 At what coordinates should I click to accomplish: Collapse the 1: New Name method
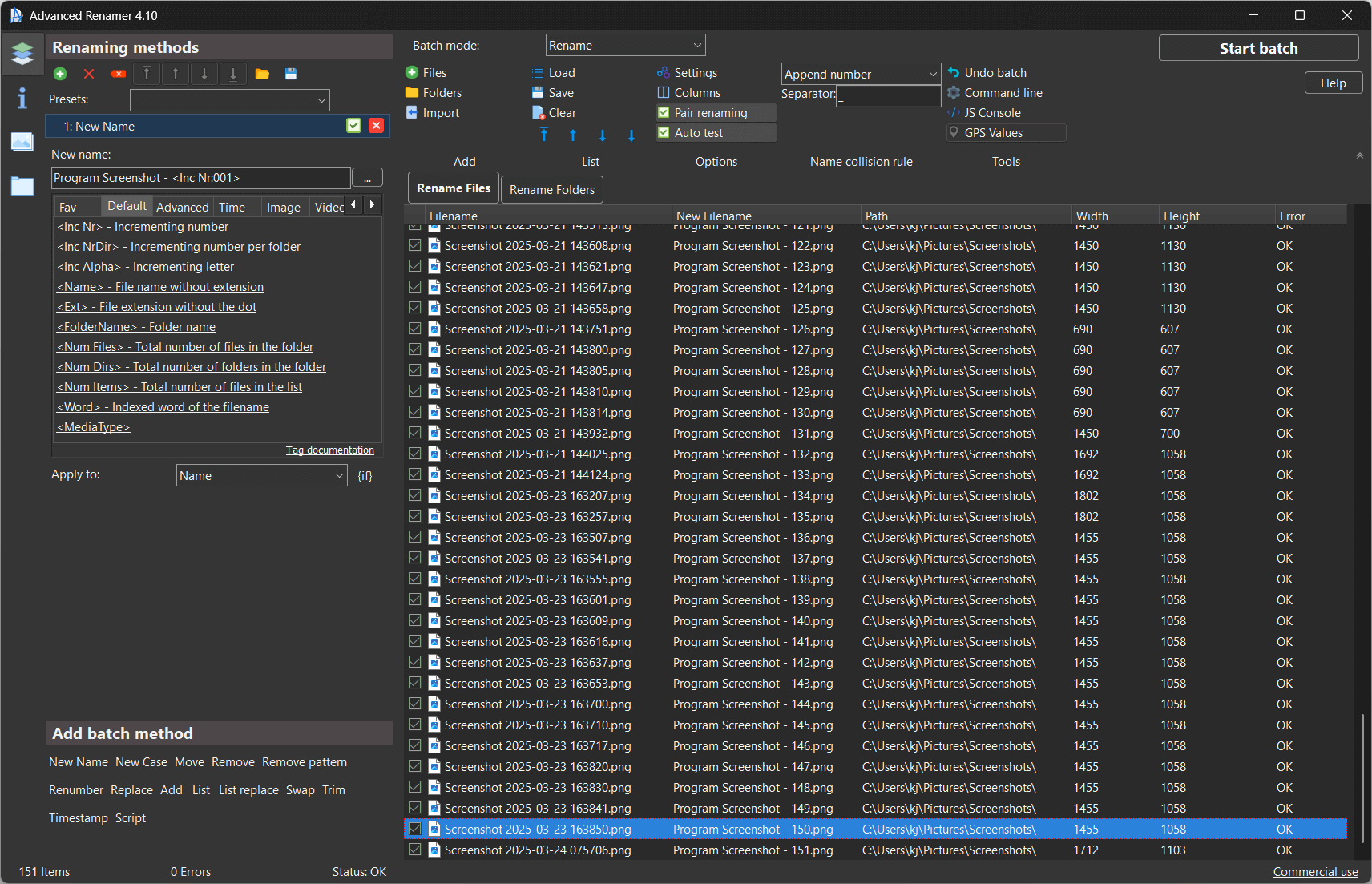[54, 127]
